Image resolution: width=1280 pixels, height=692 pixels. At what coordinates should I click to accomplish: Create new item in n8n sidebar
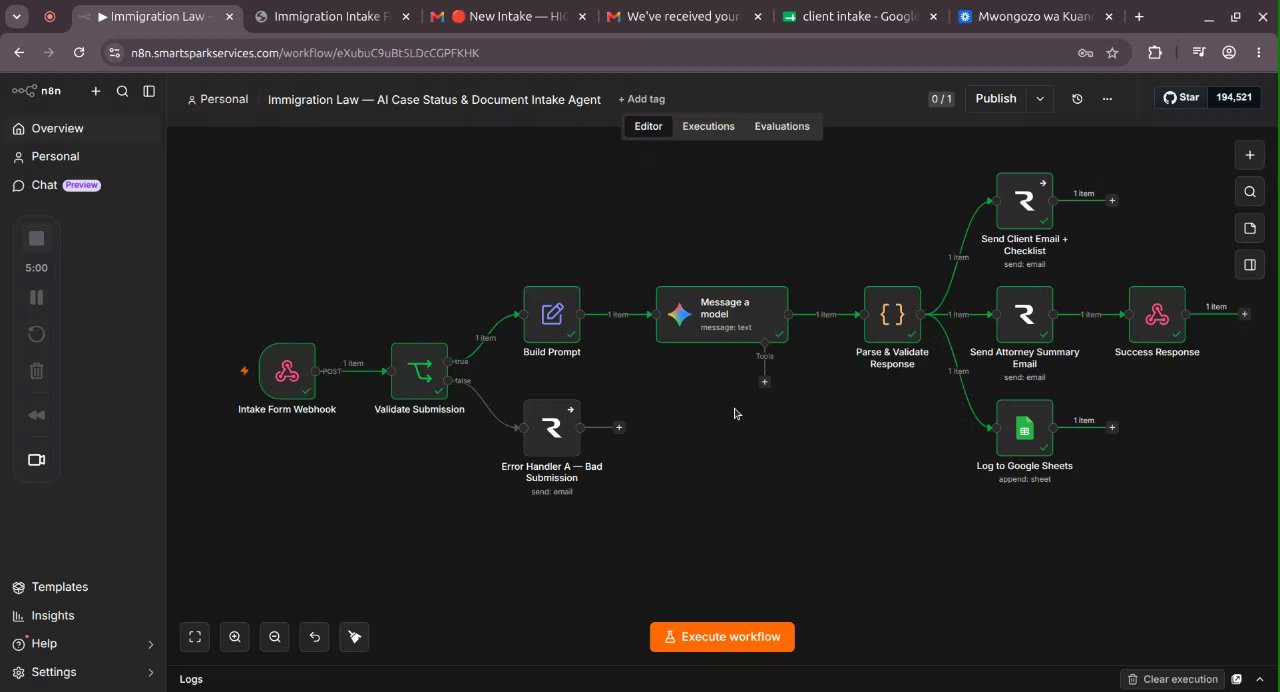click(96, 91)
